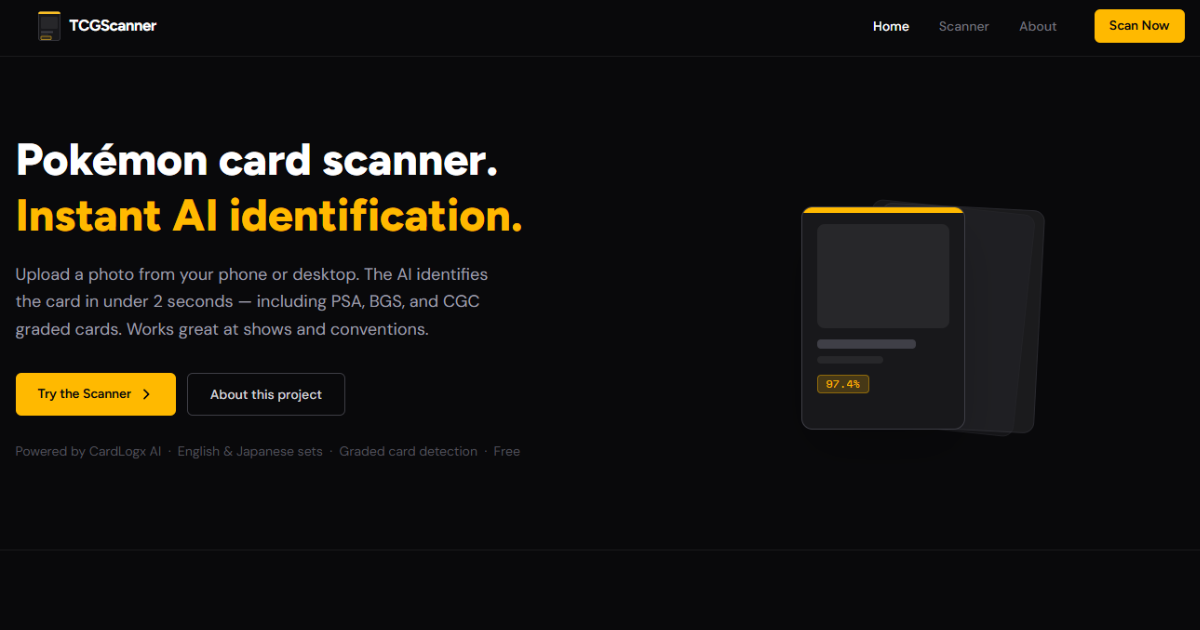
Task: Click the Instant AI identification heading
Action: [x=269, y=215]
